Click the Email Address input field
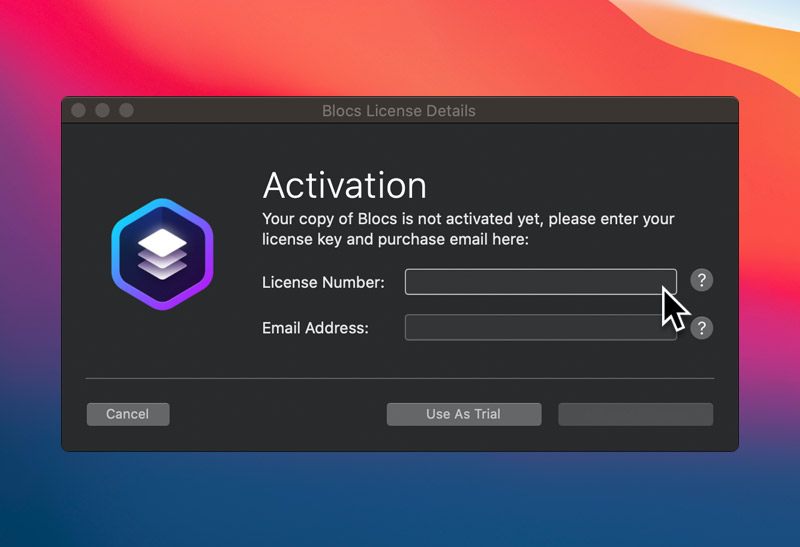Screen dimensions: 800x547 coord(541,328)
